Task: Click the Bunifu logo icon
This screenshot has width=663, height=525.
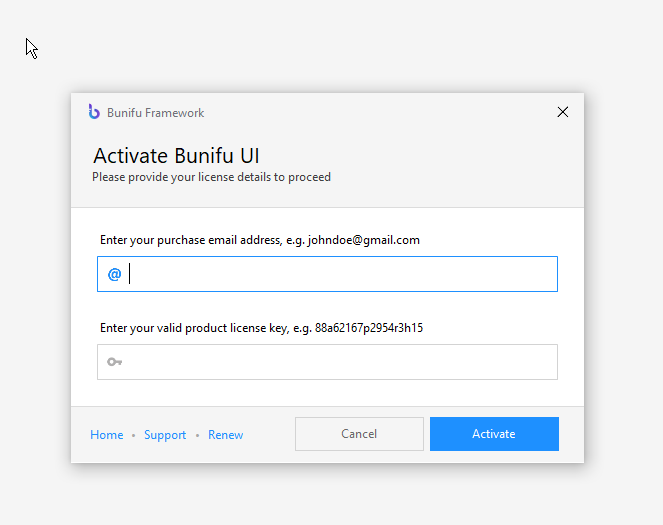Action: (94, 112)
